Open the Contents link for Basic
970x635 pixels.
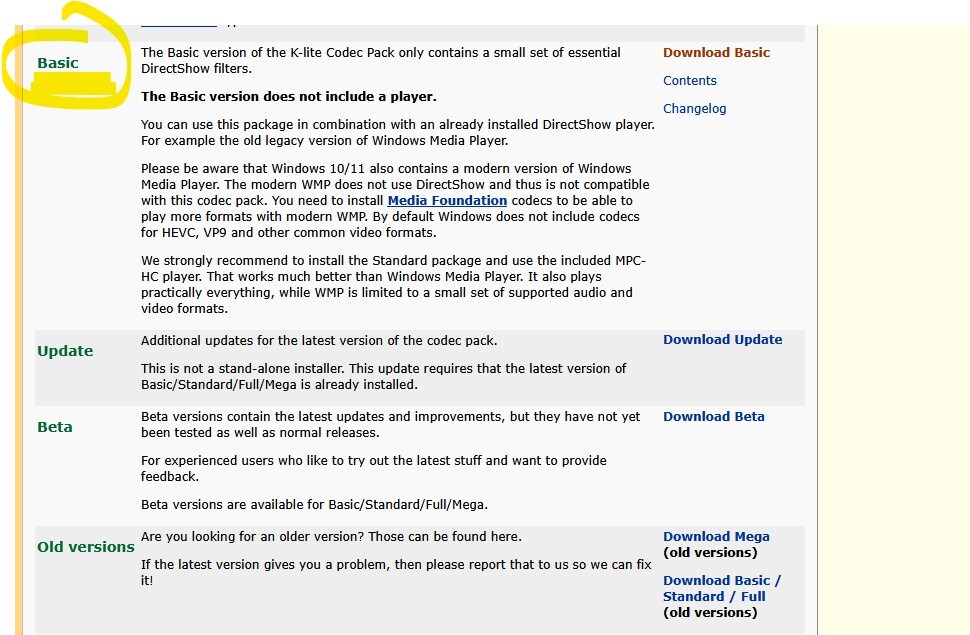pos(689,81)
